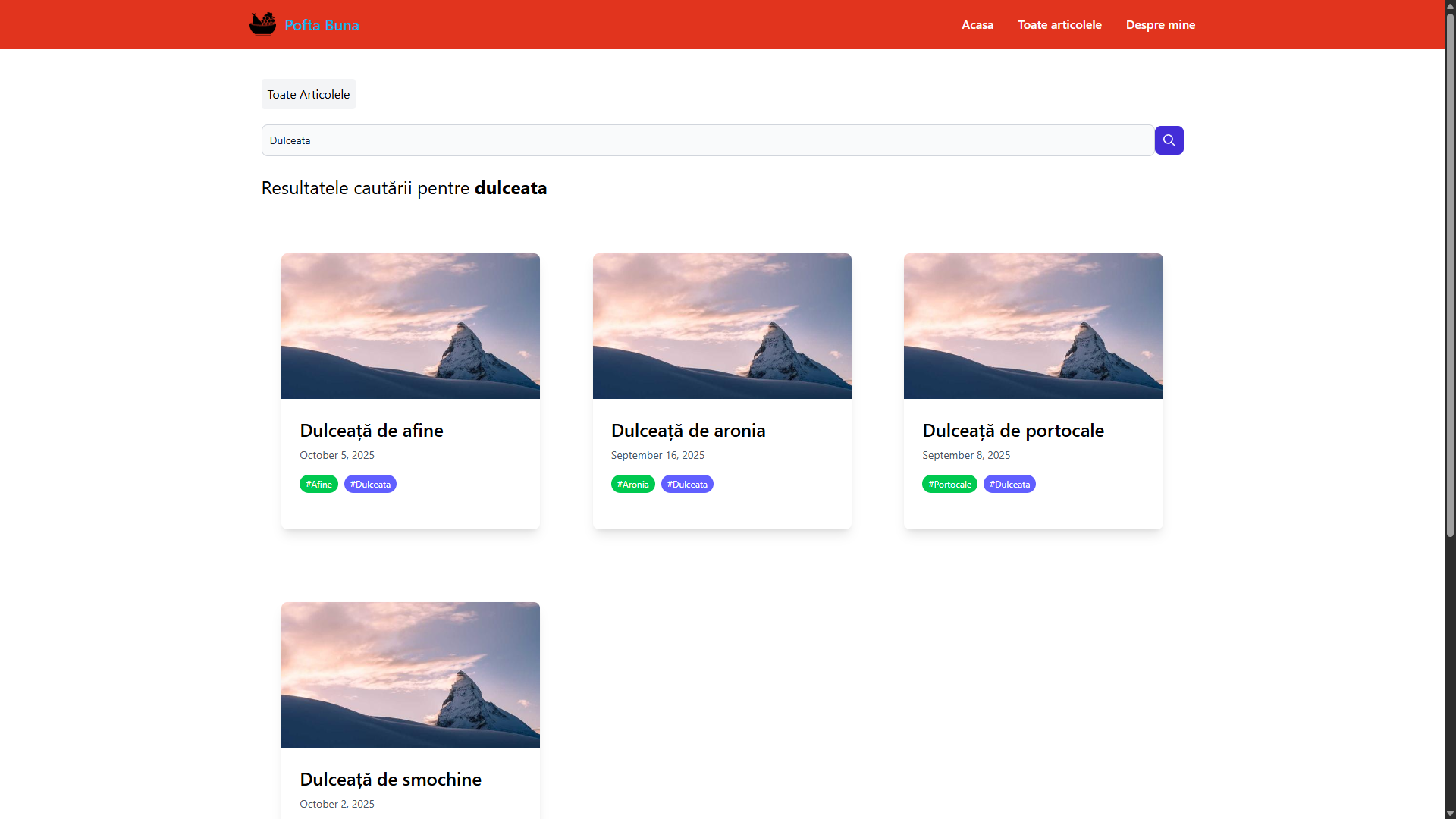The width and height of the screenshot is (1456, 819).
Task: Click the Dulceață de afine title
Action: (371, 431)
